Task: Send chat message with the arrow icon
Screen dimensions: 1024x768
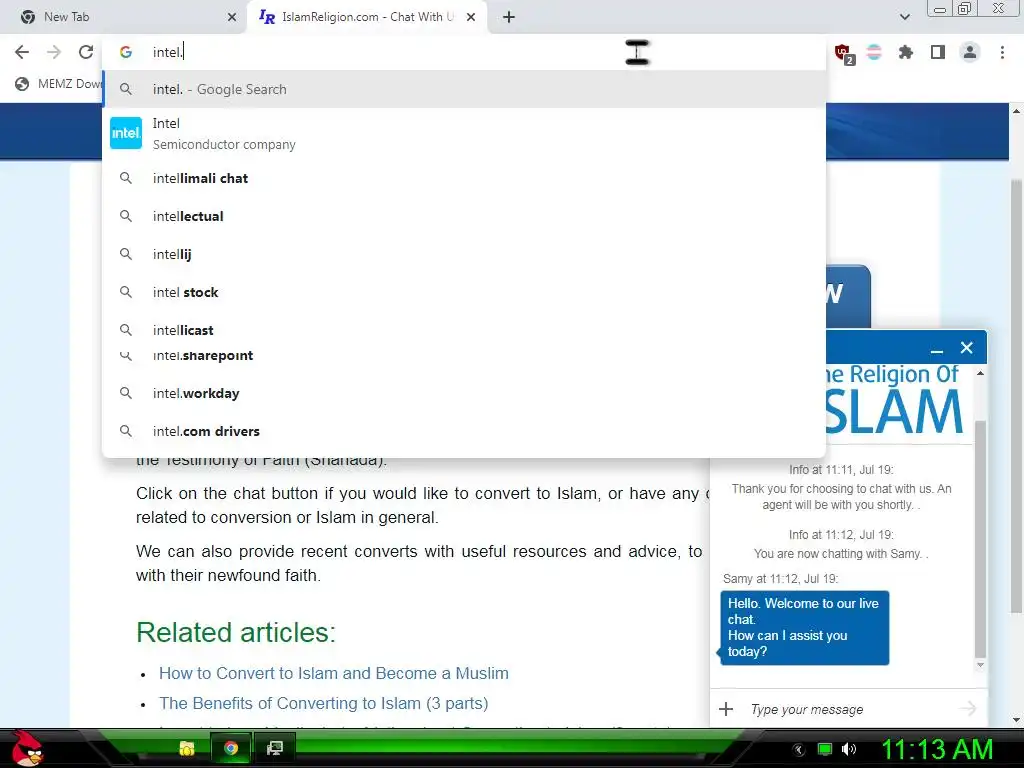Action: pos(968,709)
